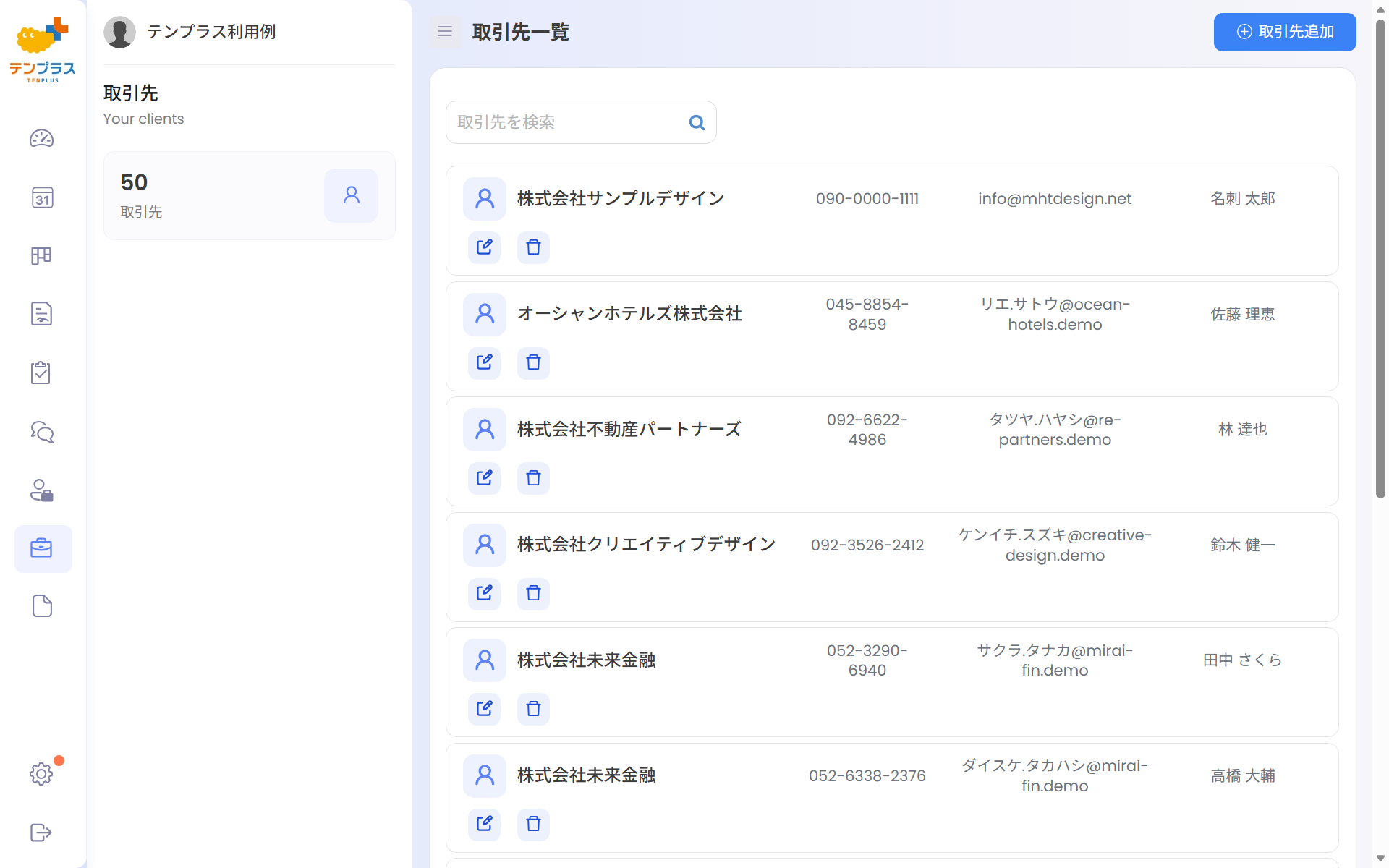Edit 株式会社不動産パートナーズ client
The image size is (1389, 868).
485,478
